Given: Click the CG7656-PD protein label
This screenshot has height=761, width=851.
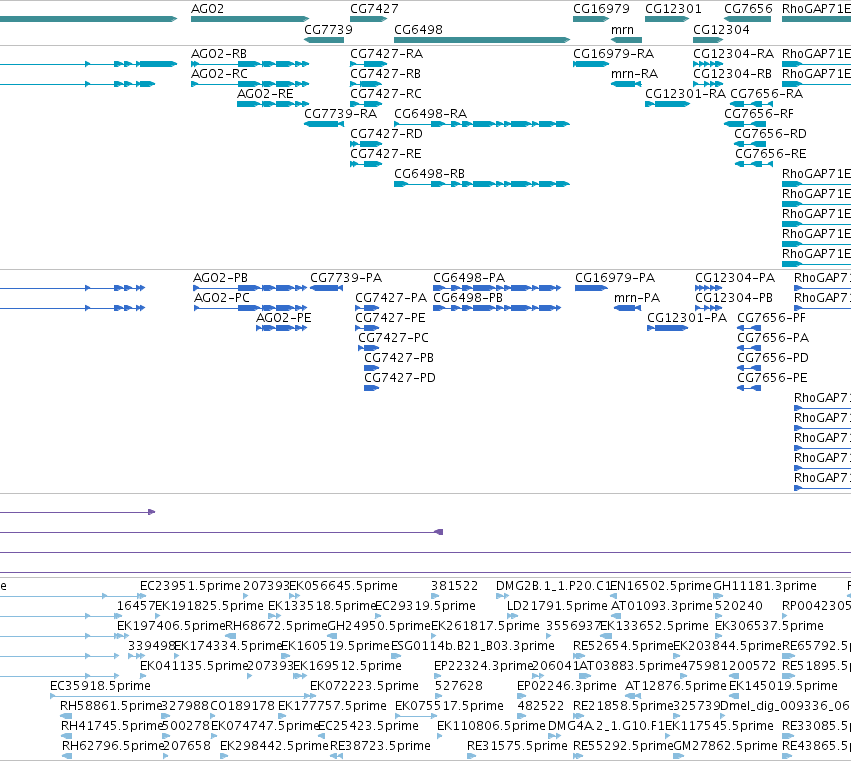Looking at the screenshot, I should click(773, 358).
